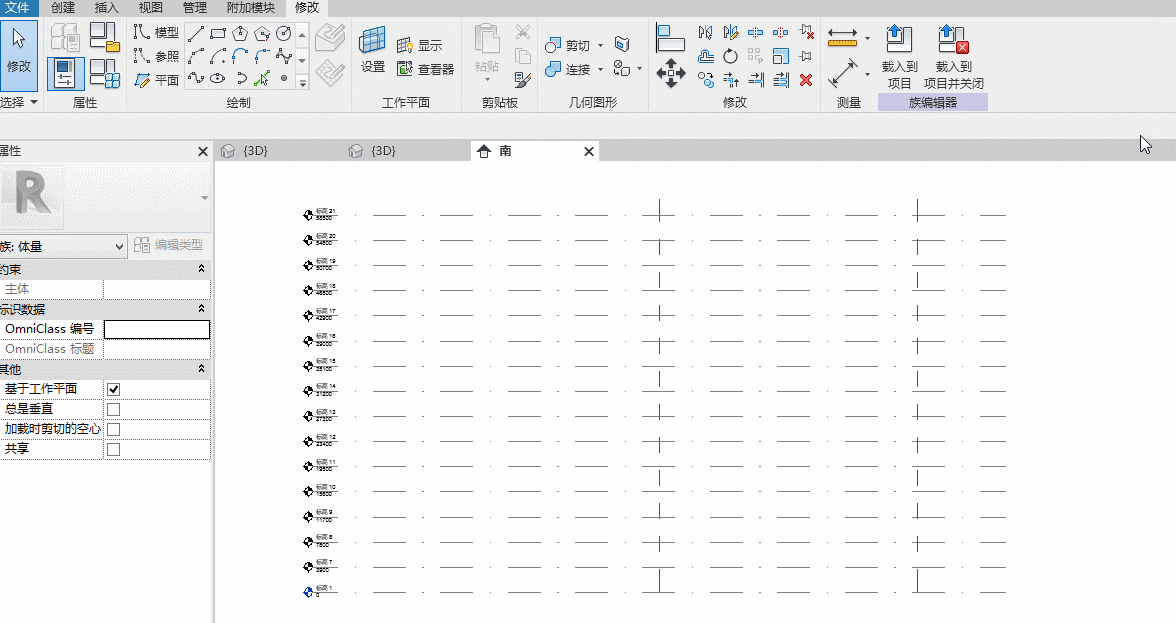Collapse the 其他 section
This screenshot has width=1176, height=623.
point(201,368)
